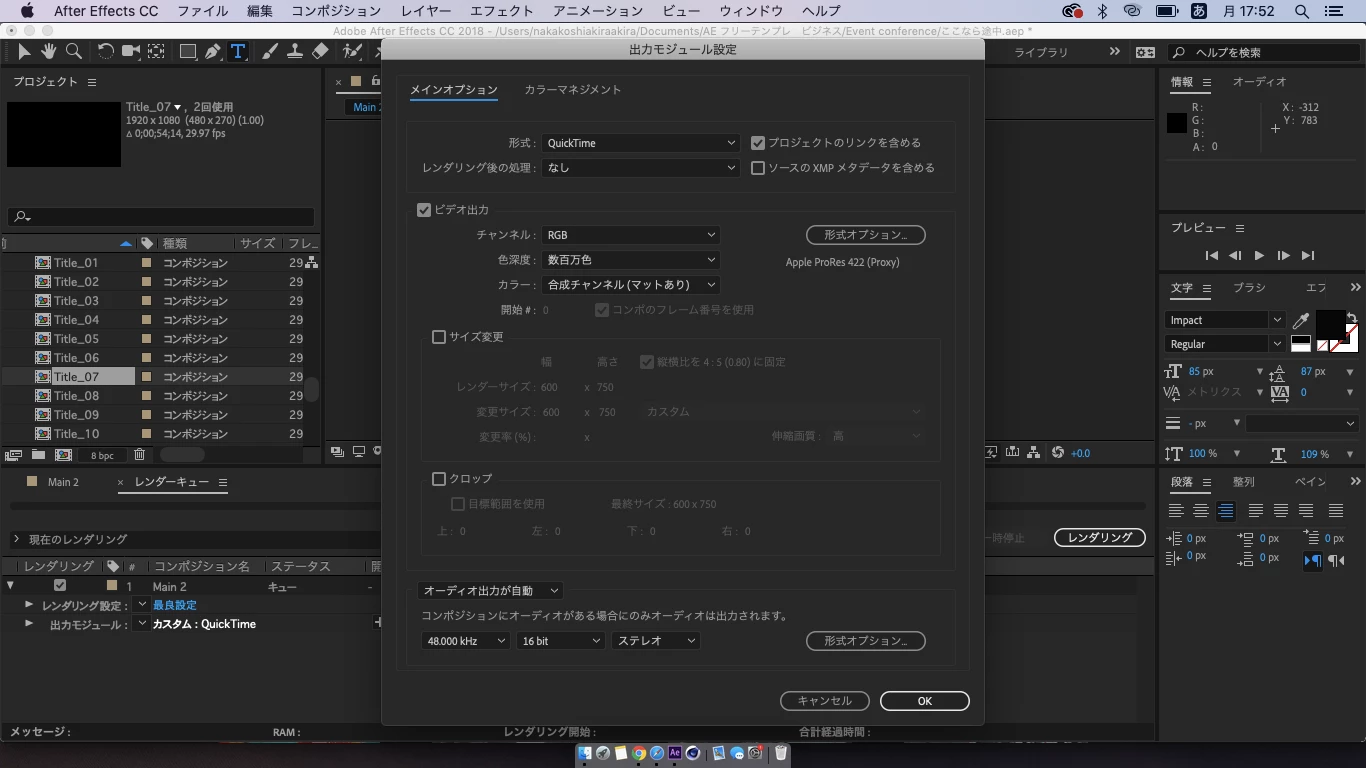Click キャンセル button in dialog
The image size is (1366, 768).
click(825, 701)
